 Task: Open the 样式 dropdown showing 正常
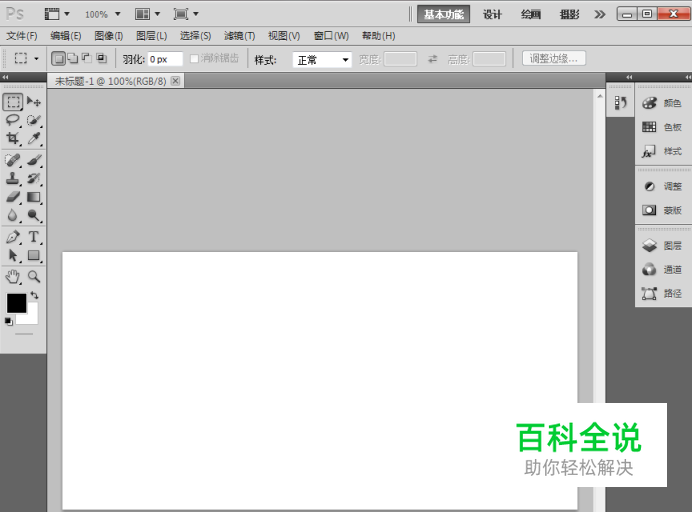(322, 60)
